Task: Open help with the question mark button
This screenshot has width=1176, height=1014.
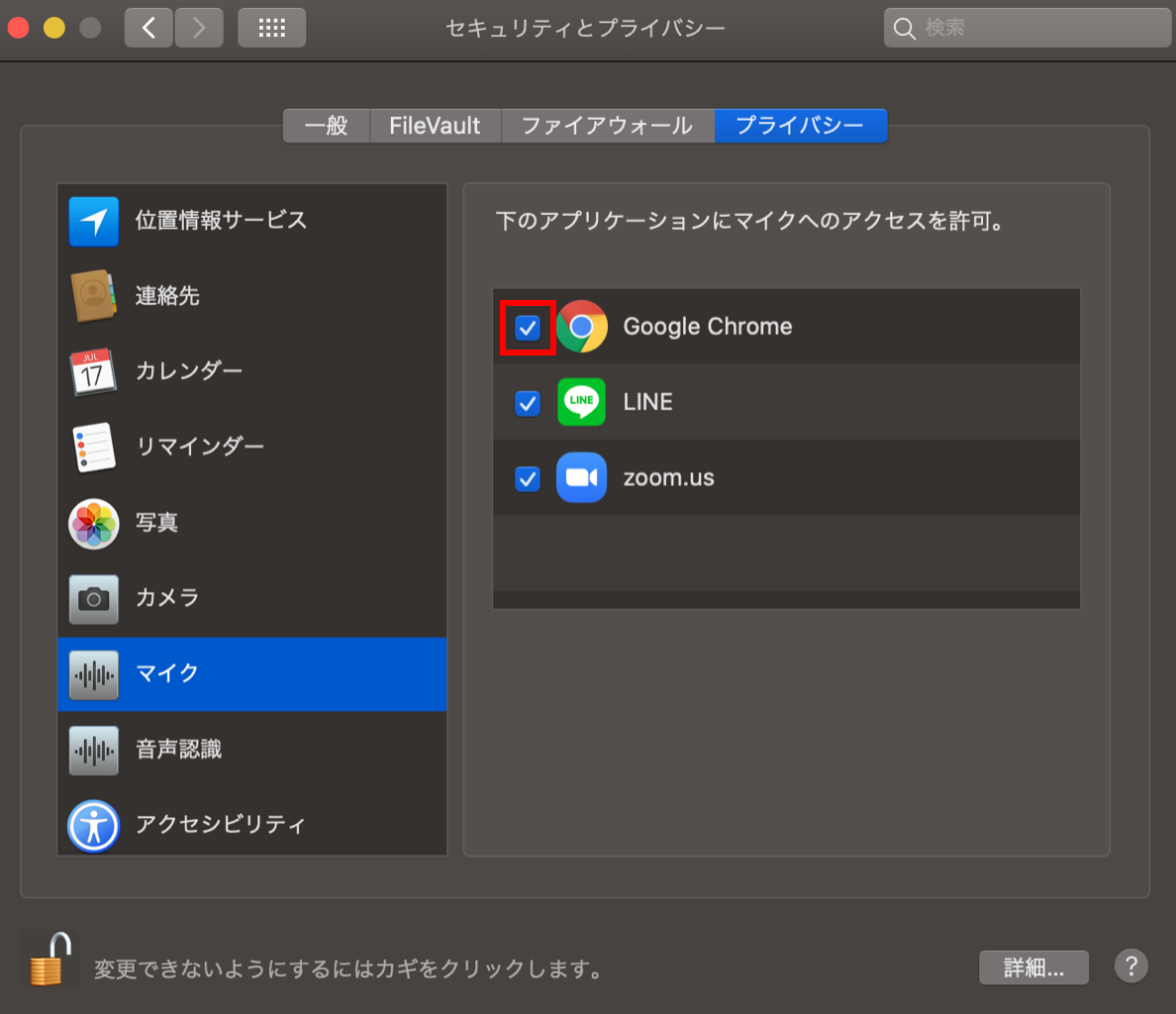Action: [1131, 966]
